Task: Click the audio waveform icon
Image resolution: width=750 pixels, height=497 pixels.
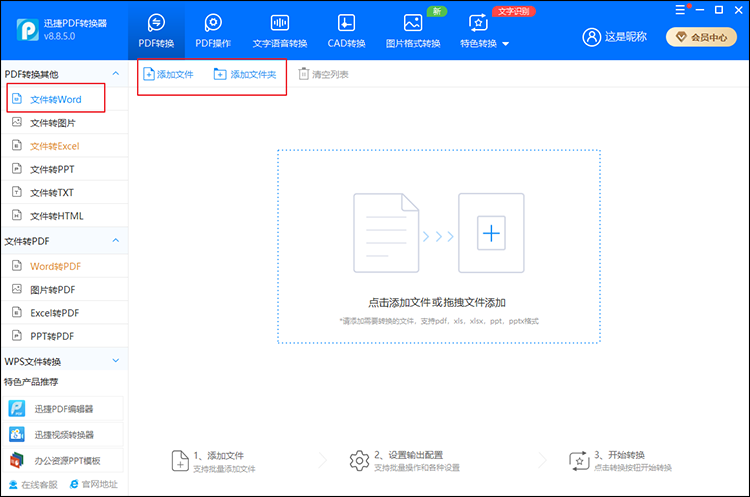Action: (280, 22)
